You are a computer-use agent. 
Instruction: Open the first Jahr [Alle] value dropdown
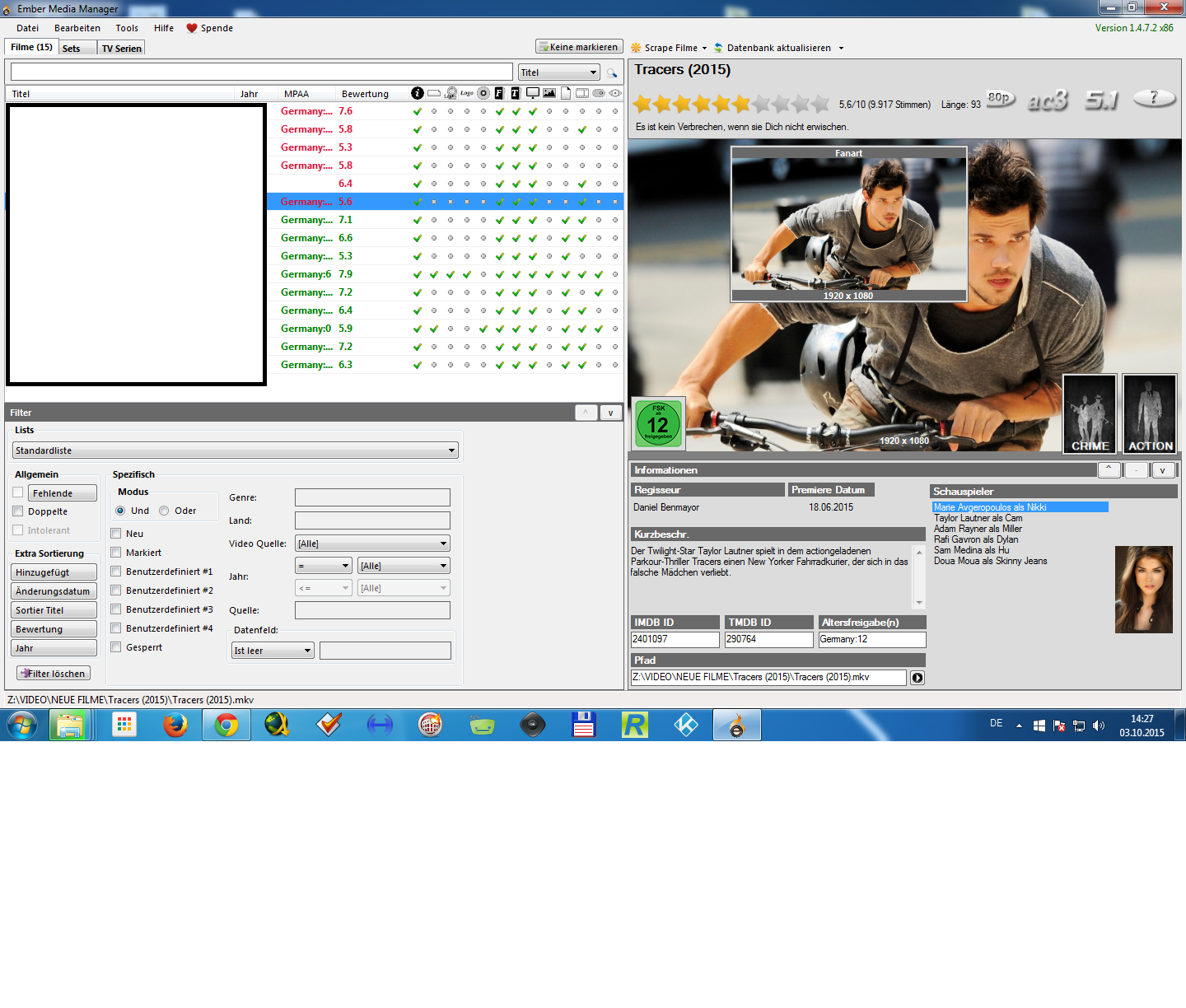pos(404,566)
